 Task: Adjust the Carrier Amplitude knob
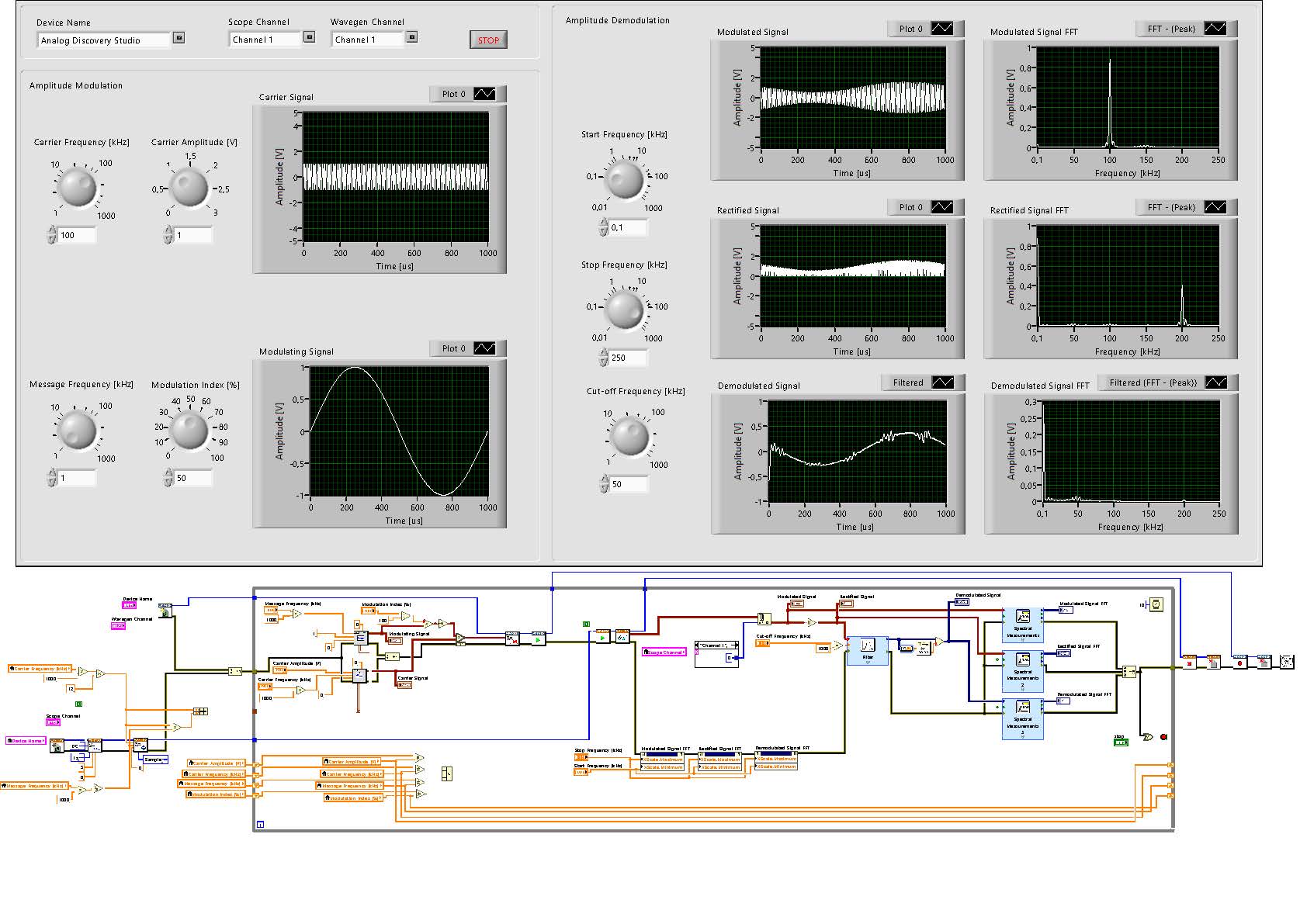pos(189,189)
